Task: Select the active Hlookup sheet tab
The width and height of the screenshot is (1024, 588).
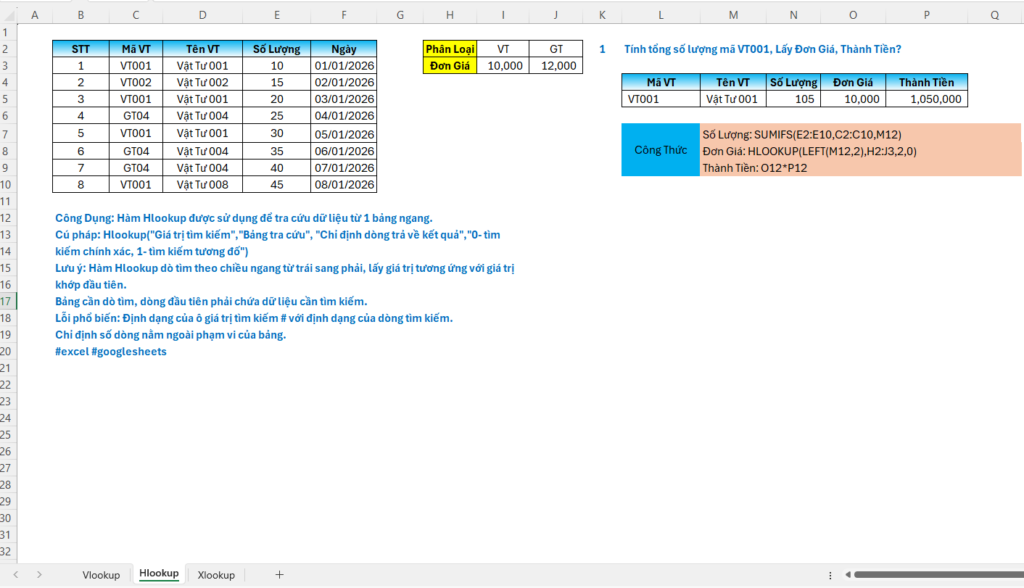Action: coord(158,574)
